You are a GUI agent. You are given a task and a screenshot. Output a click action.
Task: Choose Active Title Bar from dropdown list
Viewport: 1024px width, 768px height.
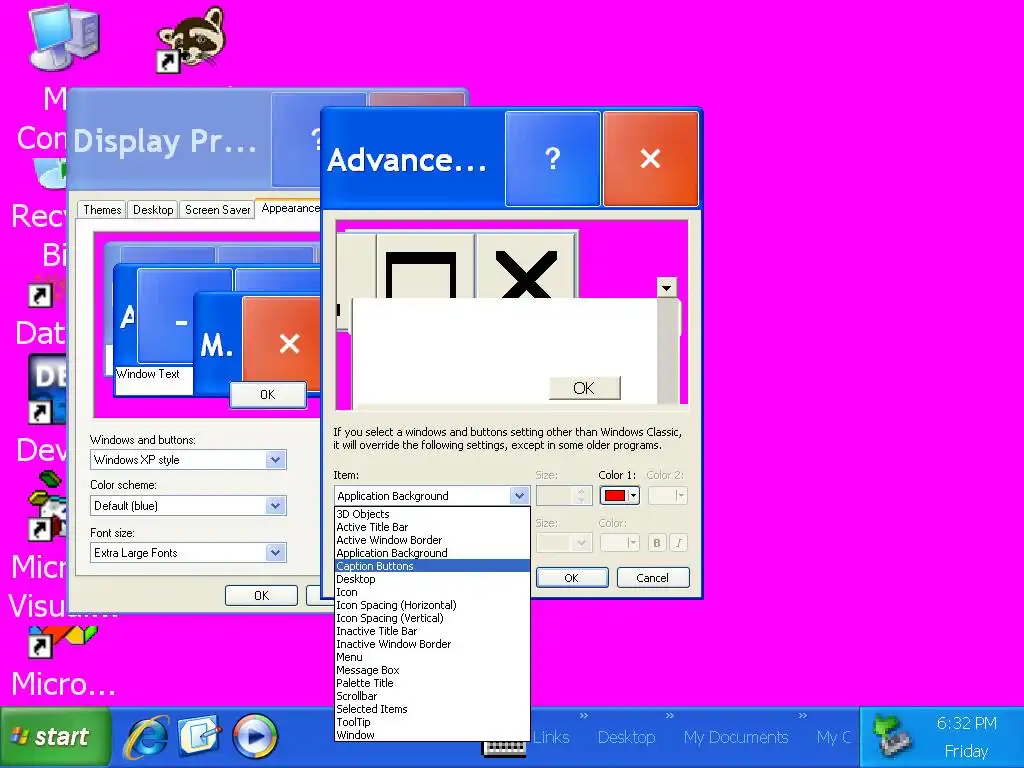432,527
